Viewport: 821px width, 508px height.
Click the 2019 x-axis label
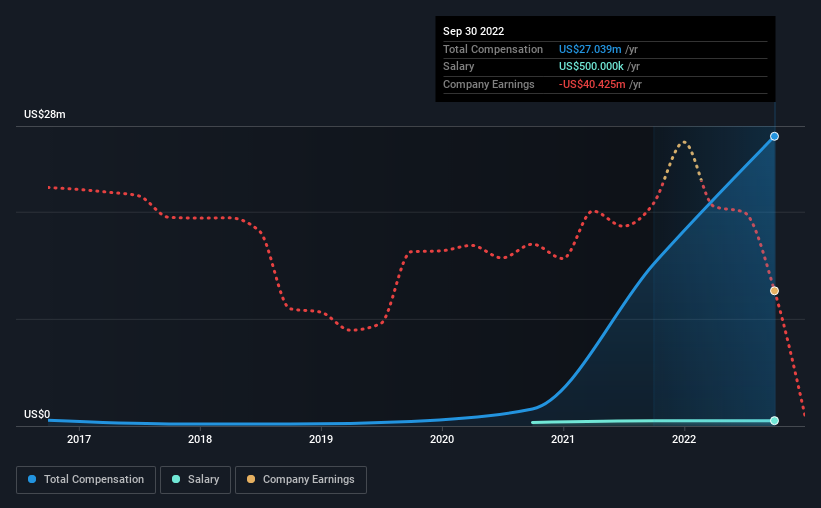[x=321, y=439]
